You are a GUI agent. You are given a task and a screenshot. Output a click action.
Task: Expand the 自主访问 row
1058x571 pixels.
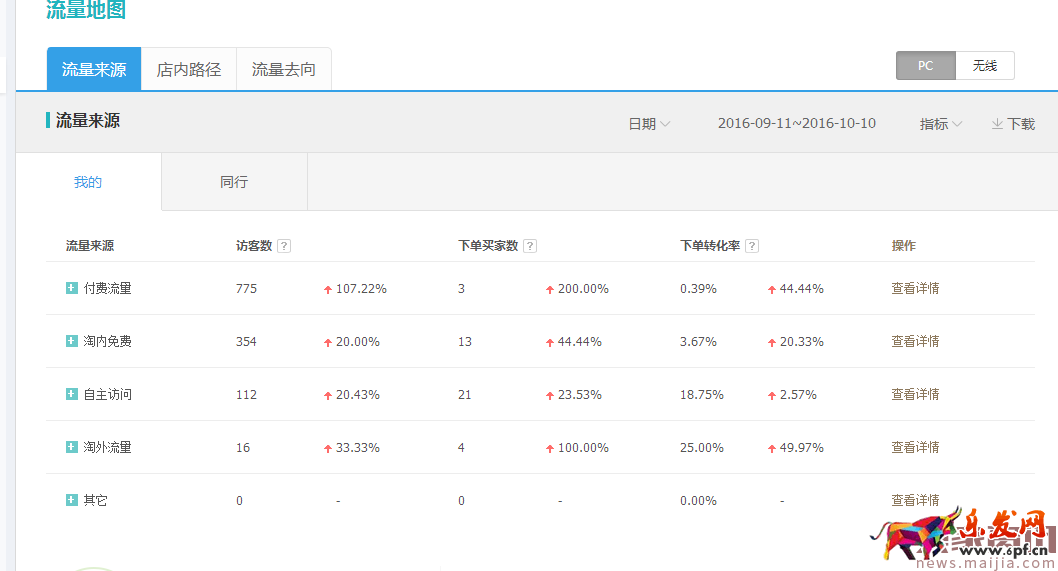coord(71,394)
